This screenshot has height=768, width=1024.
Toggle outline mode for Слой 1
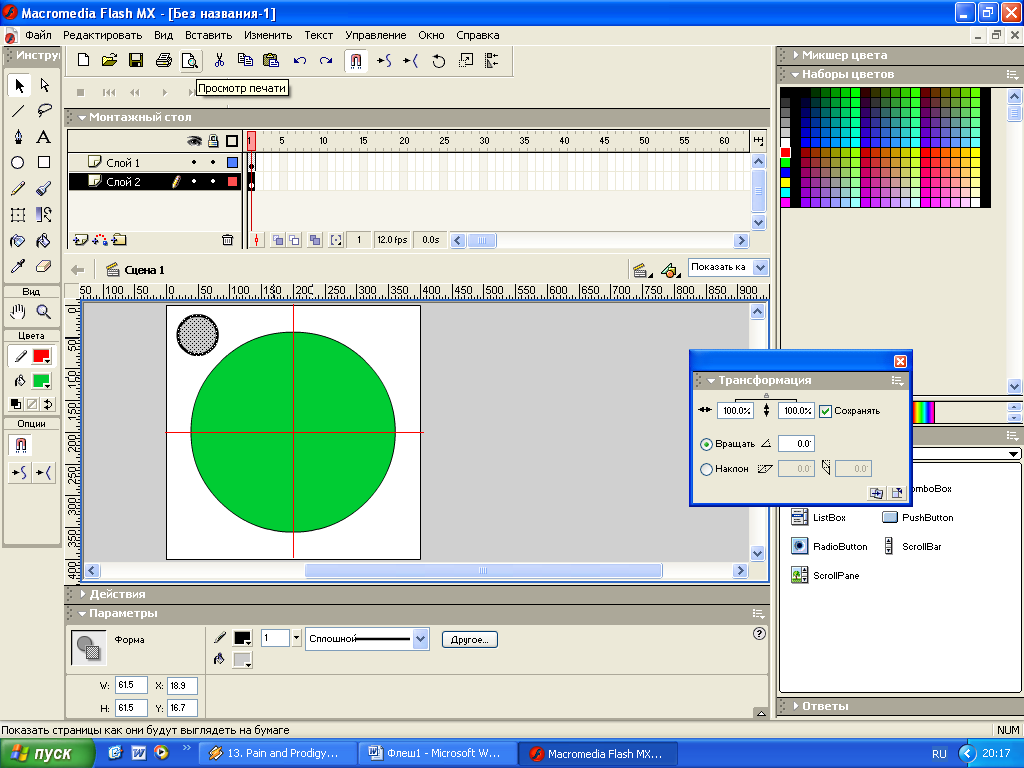click(x=232, y=163)
